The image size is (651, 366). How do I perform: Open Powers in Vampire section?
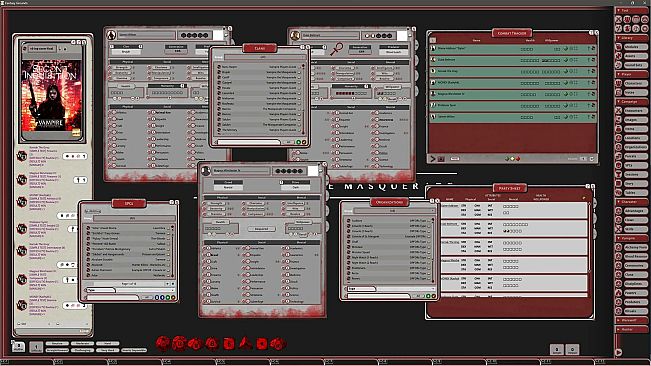click(x=636, y=293)
